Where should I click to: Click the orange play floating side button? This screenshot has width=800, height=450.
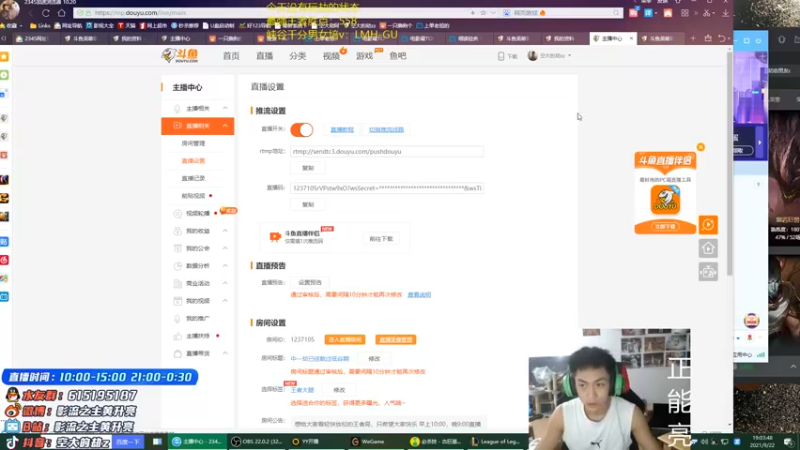click(708, 224)
